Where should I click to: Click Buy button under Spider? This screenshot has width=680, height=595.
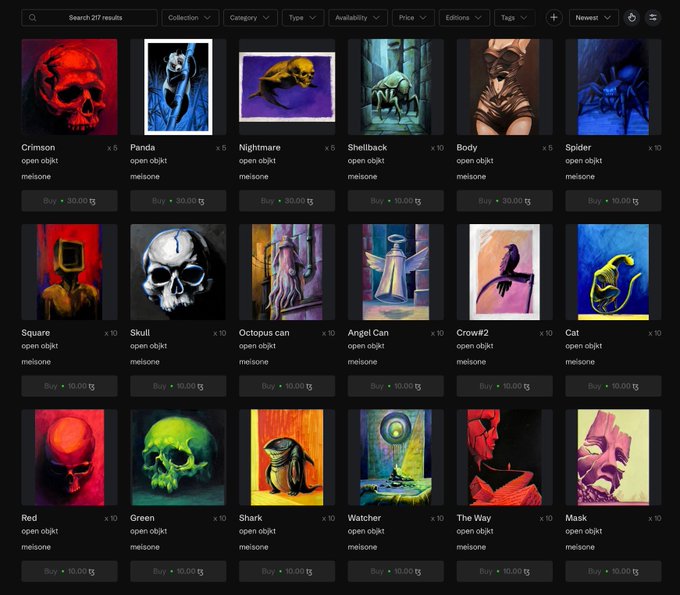tap(613, 201)
